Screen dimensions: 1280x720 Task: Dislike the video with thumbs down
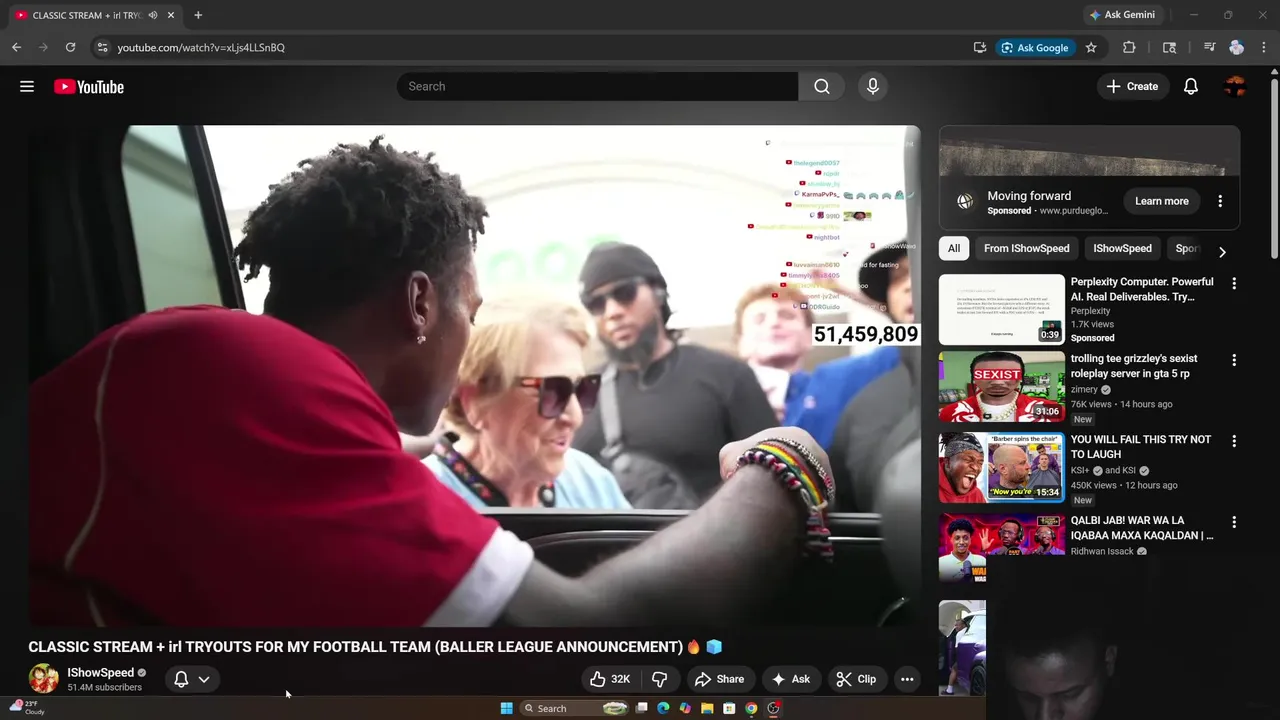(x=660, y=679)
